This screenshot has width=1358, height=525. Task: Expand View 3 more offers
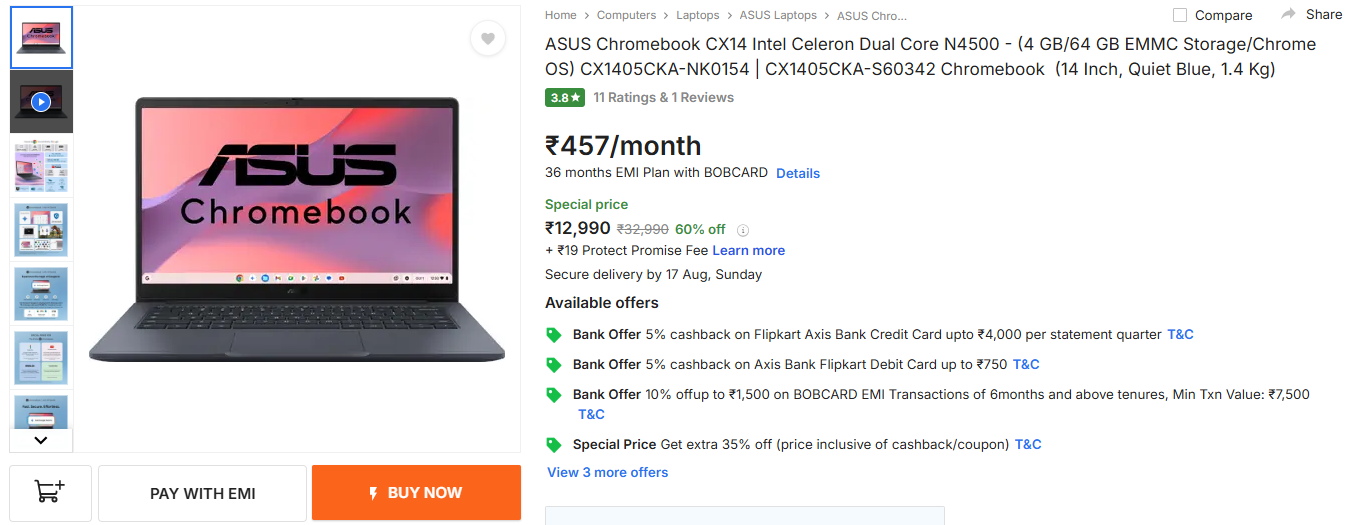607,472
